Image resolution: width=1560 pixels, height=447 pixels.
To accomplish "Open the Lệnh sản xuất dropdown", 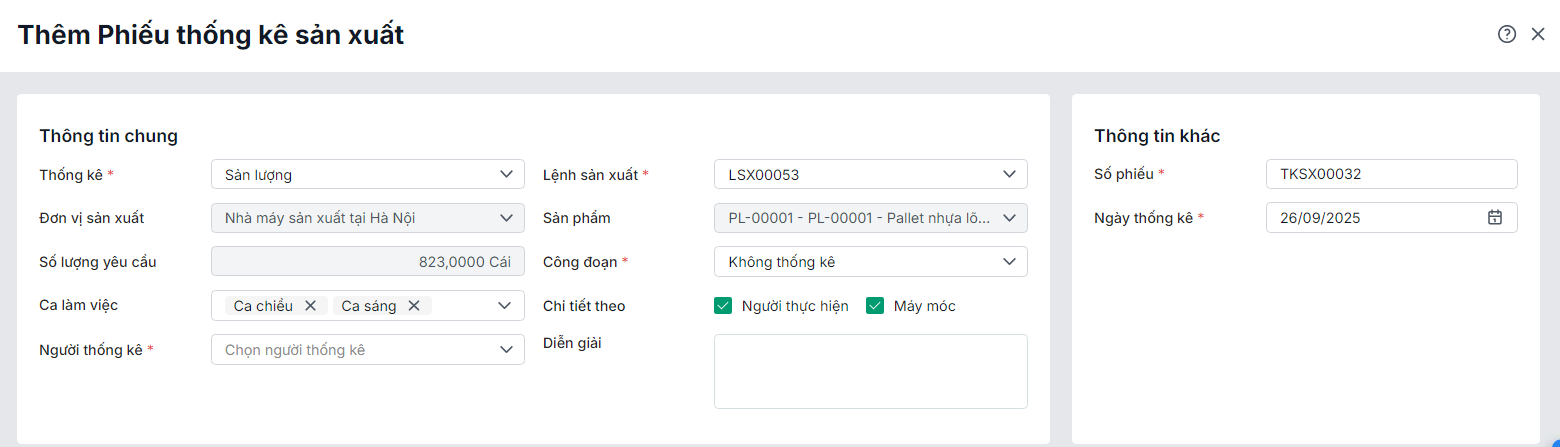I will pyautogui.click(x=1008, y=175).
